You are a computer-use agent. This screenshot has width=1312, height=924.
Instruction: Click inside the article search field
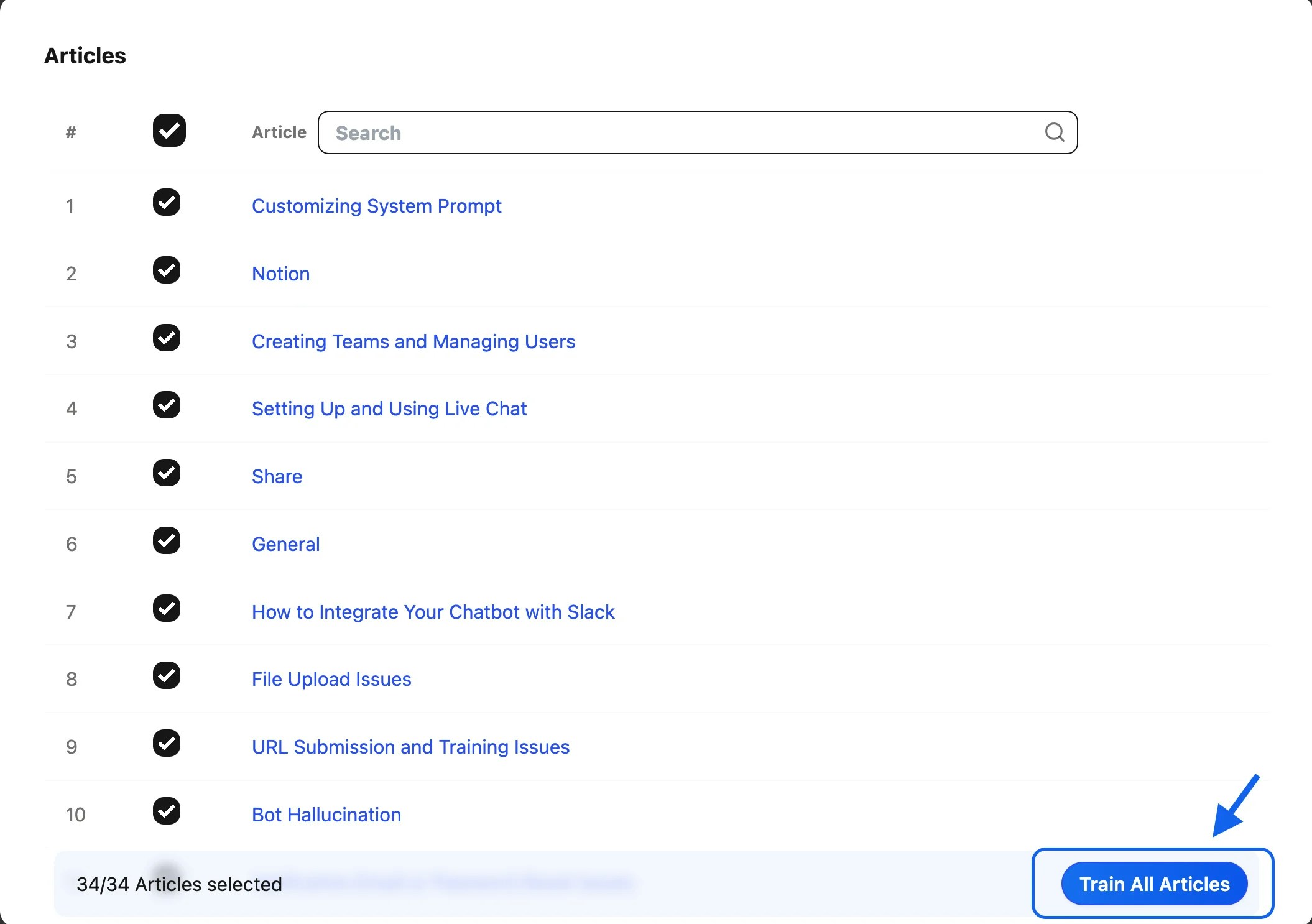tap(622, 132)
